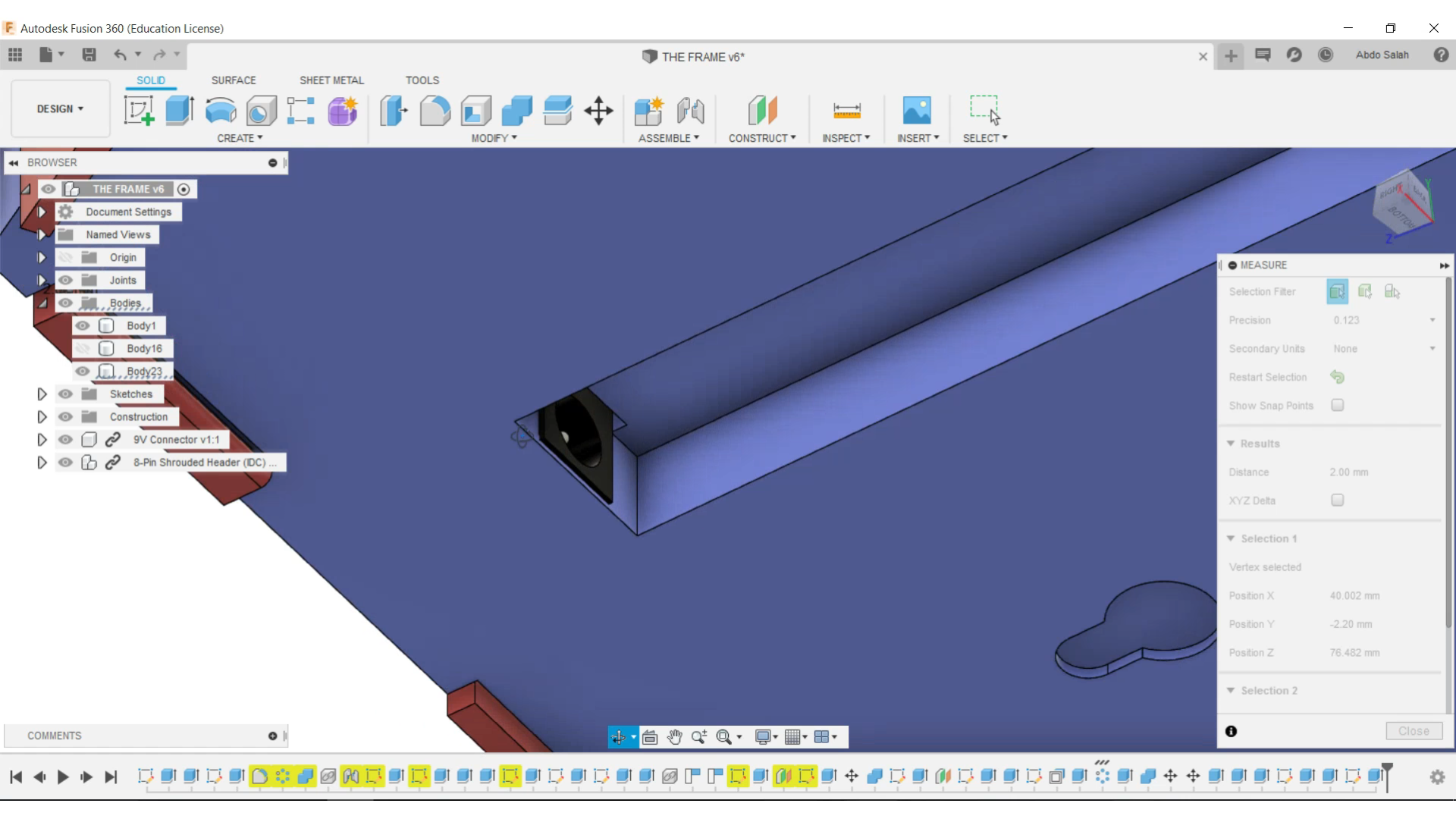The width and height of the screenshot is (1456, 819).
Task: Click the Construct plane icon
Action: pos(763,111)
